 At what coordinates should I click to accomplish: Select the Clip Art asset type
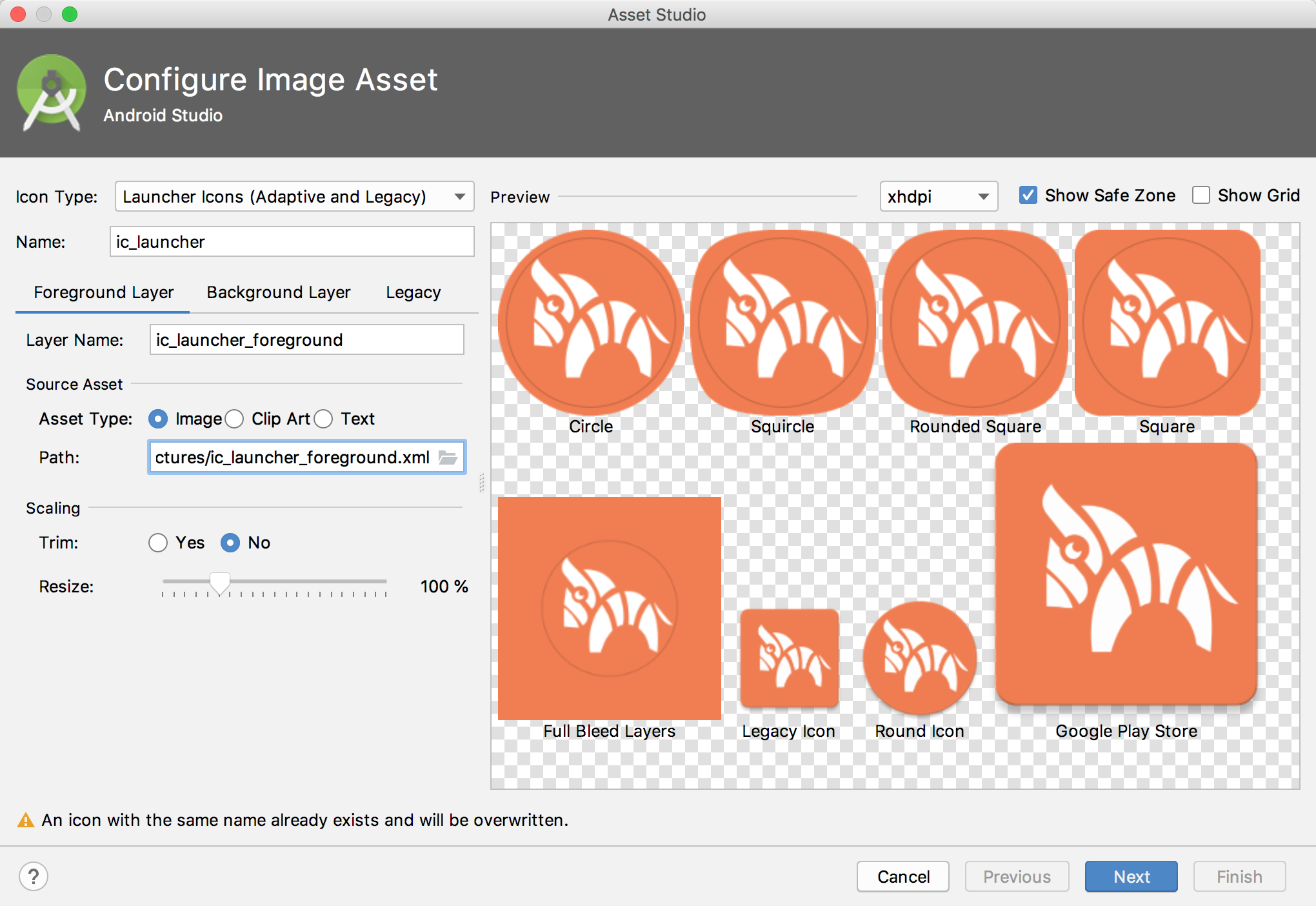click(x=235, y=419)
